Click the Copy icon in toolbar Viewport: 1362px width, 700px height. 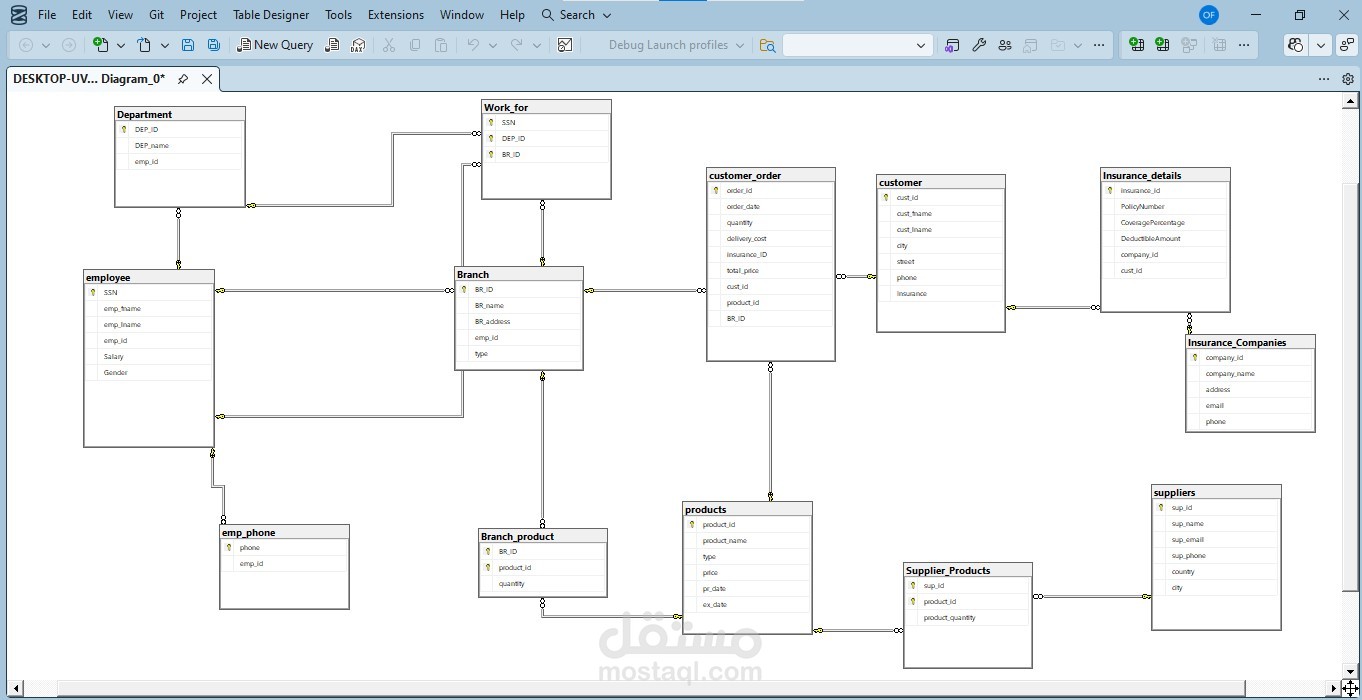coord(415,45)
